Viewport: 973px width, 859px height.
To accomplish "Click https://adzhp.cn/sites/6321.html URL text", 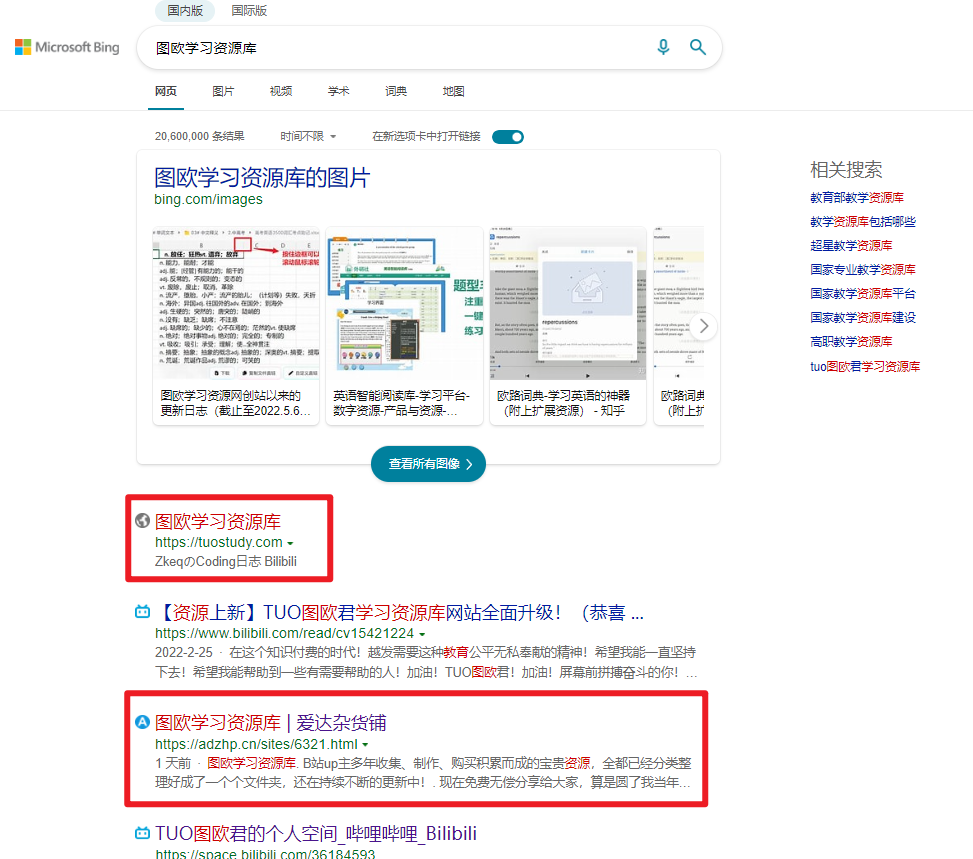I will pos(256,744).
